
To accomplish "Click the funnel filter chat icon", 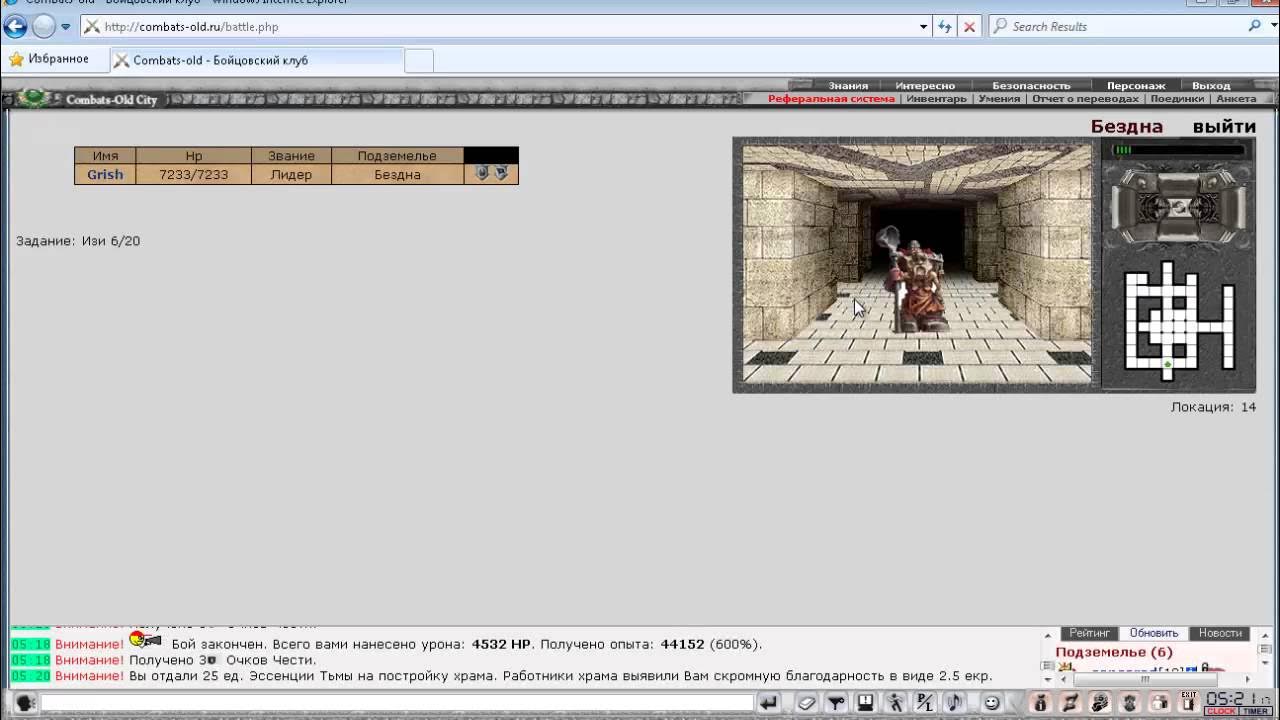I will [835, 702].
